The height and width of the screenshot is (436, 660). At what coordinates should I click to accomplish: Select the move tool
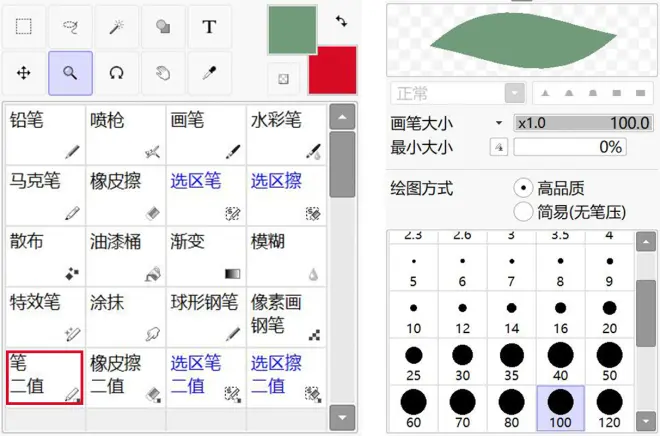[x=24, y=73]
